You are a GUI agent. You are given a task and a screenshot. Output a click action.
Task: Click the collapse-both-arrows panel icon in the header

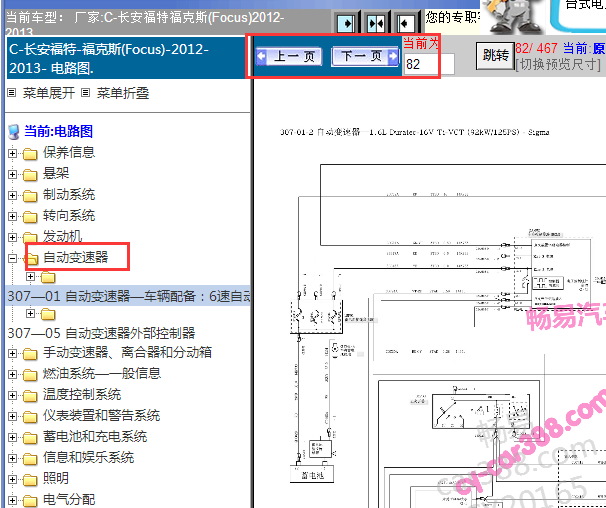376,24
